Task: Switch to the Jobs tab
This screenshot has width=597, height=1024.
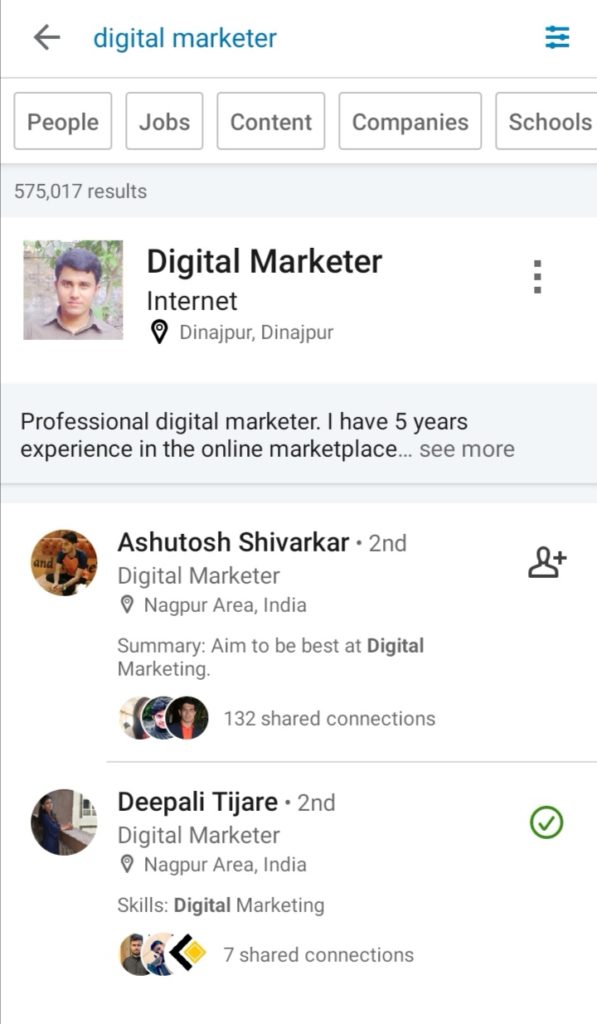Action: pyautogui.click(x=164, y=121)
